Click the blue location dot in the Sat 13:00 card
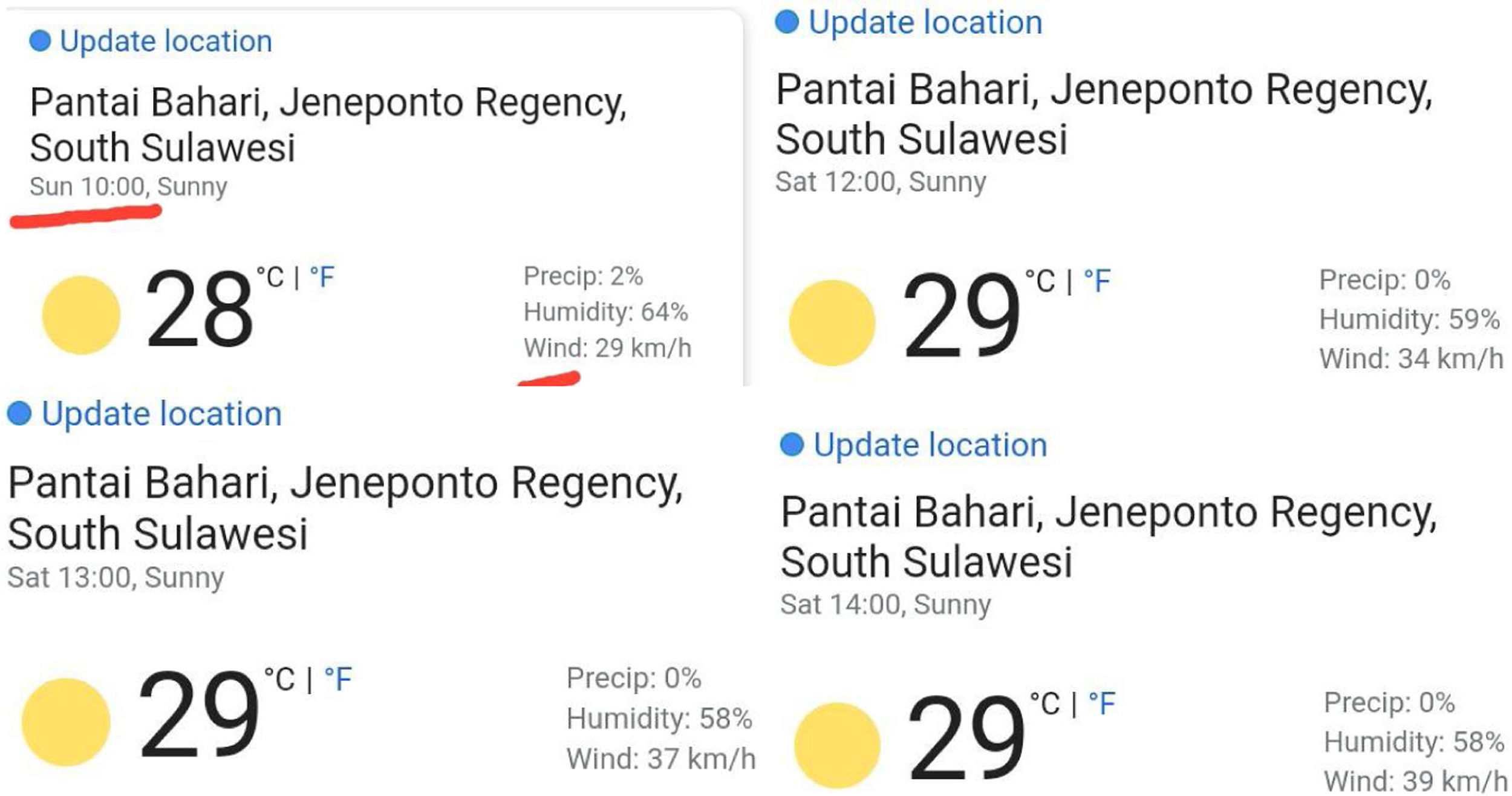This screenshot has height=796, width=1512. tap(19, 414)
